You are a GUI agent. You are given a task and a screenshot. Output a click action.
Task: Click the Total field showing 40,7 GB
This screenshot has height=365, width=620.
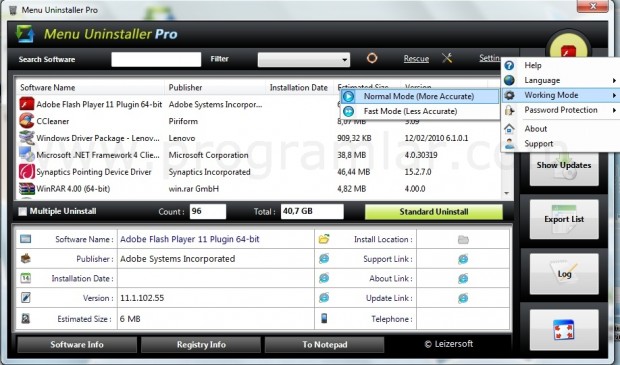point(312,211)
